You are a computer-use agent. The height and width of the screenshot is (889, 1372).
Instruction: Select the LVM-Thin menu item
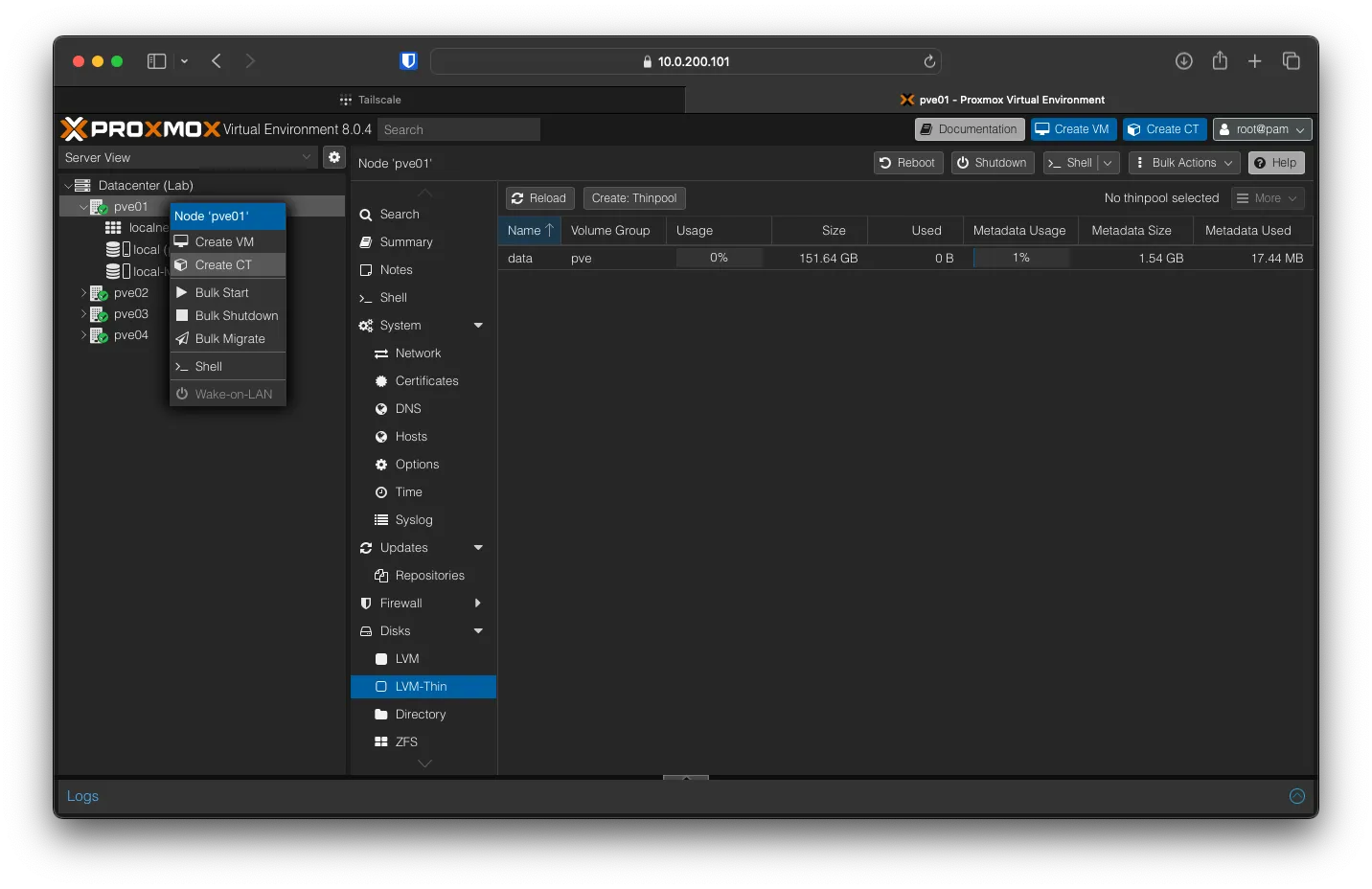(x=423, y=687)
